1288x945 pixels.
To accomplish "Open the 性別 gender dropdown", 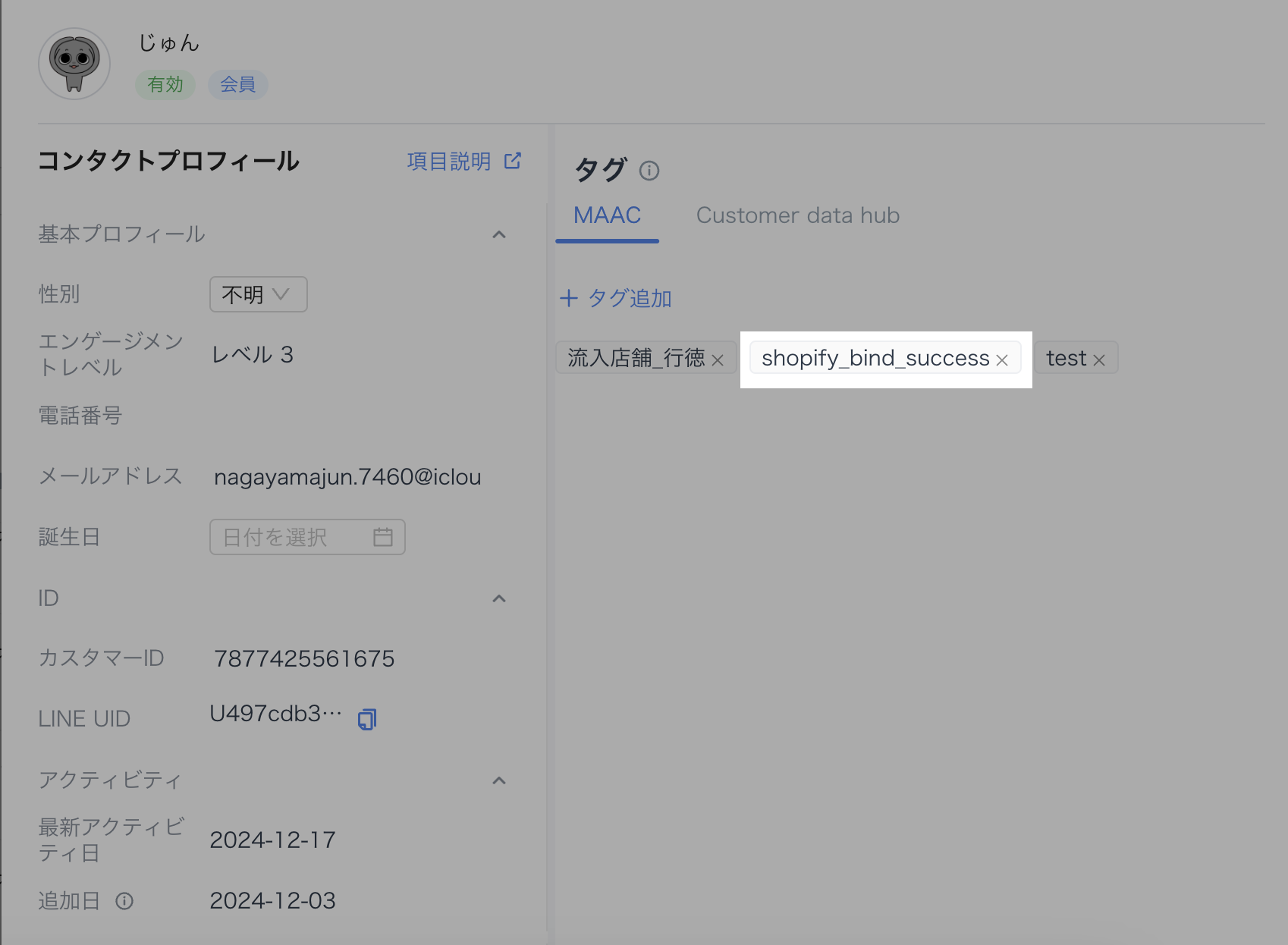I will [x=258, y=294].
